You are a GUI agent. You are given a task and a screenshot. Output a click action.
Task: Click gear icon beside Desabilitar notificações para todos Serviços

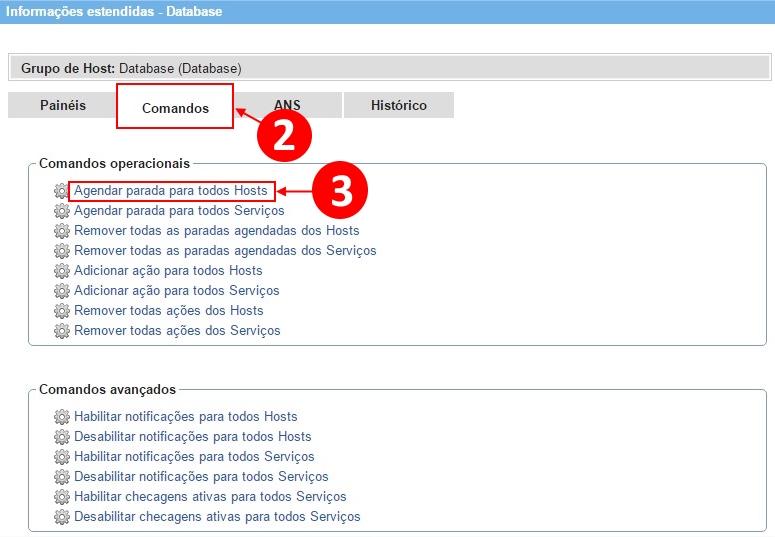[x=62, y=477]
